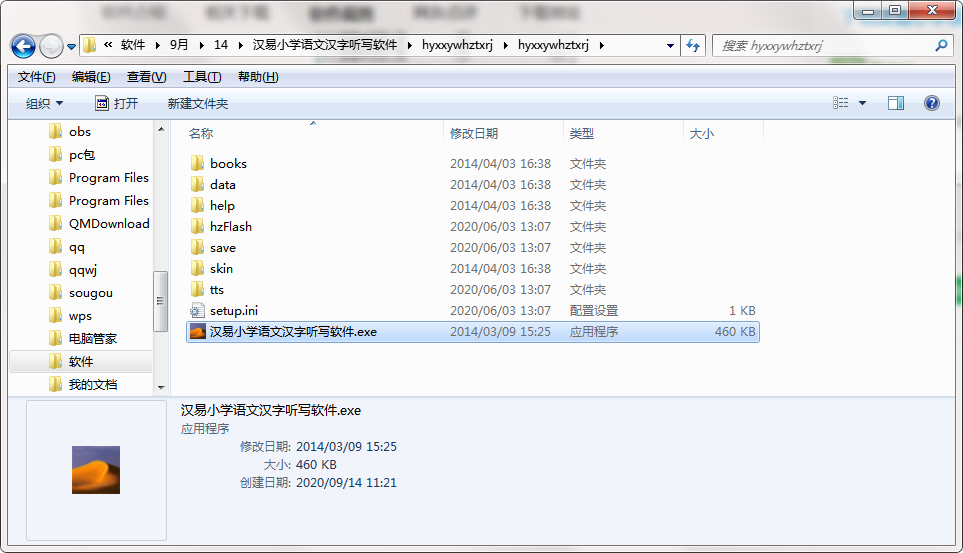Screen dimensions: 963x553
Task: Open the 组织 dropdown in toolbar
Action: (44, 103)
